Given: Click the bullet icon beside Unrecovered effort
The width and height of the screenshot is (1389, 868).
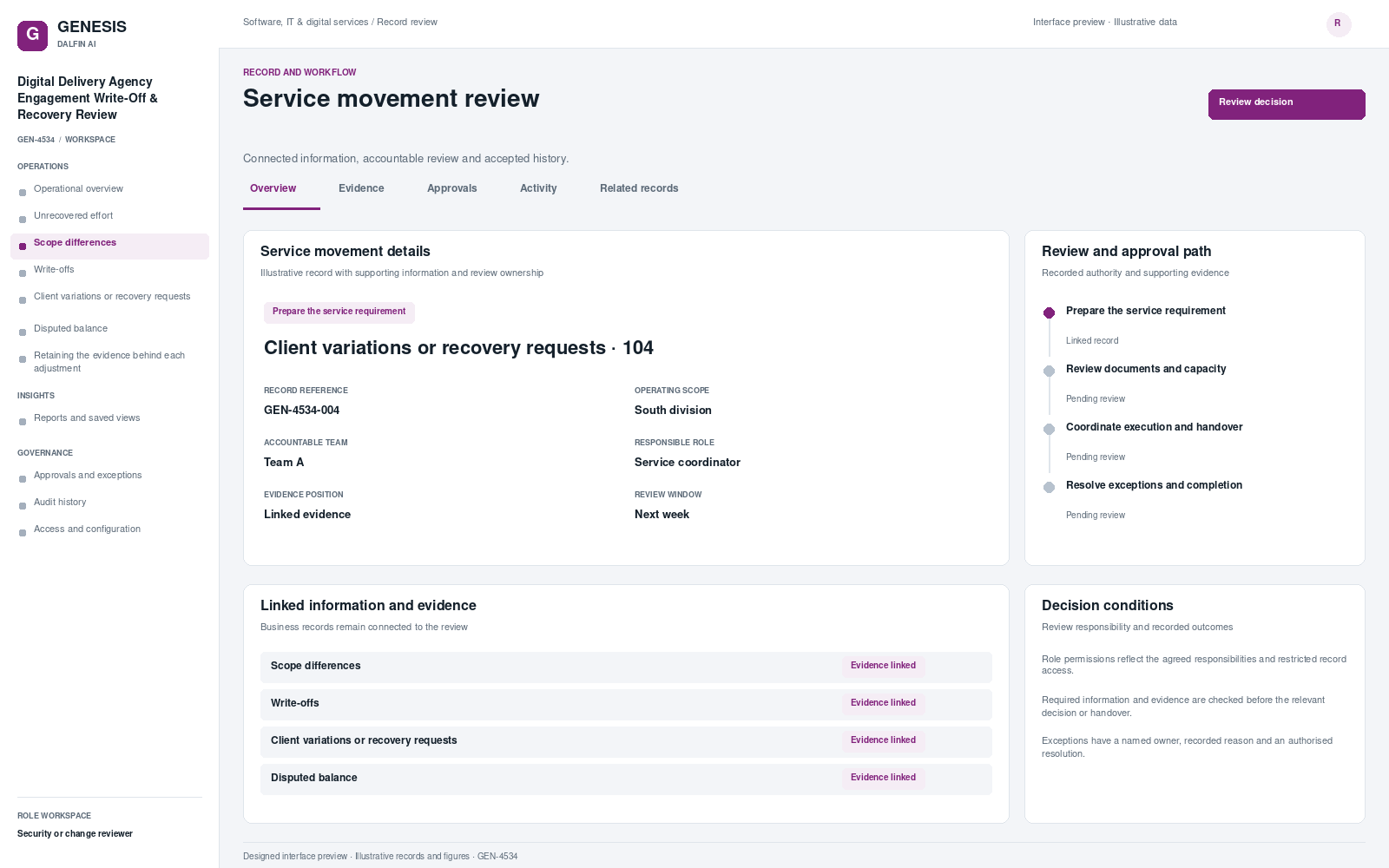Looking at the screenshot, I should [23, 220].
